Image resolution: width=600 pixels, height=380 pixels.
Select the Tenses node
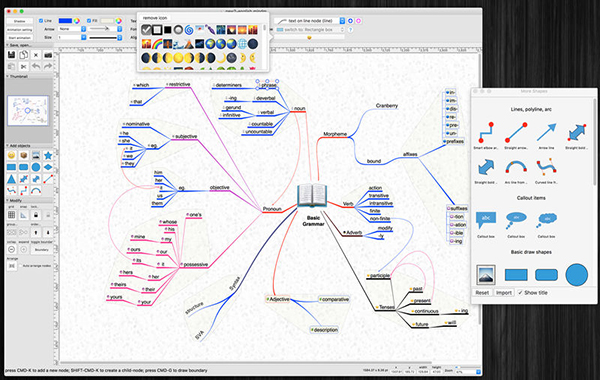[386, 307]
